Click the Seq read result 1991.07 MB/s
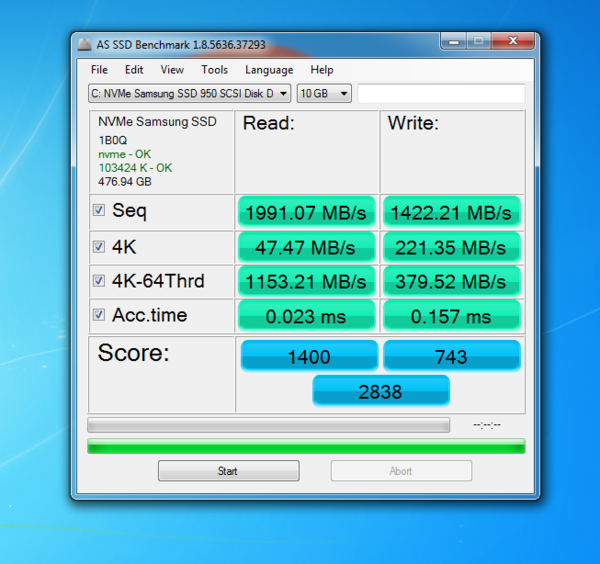The height and width of the screenshot is (564, 600). tap(306, 212)
